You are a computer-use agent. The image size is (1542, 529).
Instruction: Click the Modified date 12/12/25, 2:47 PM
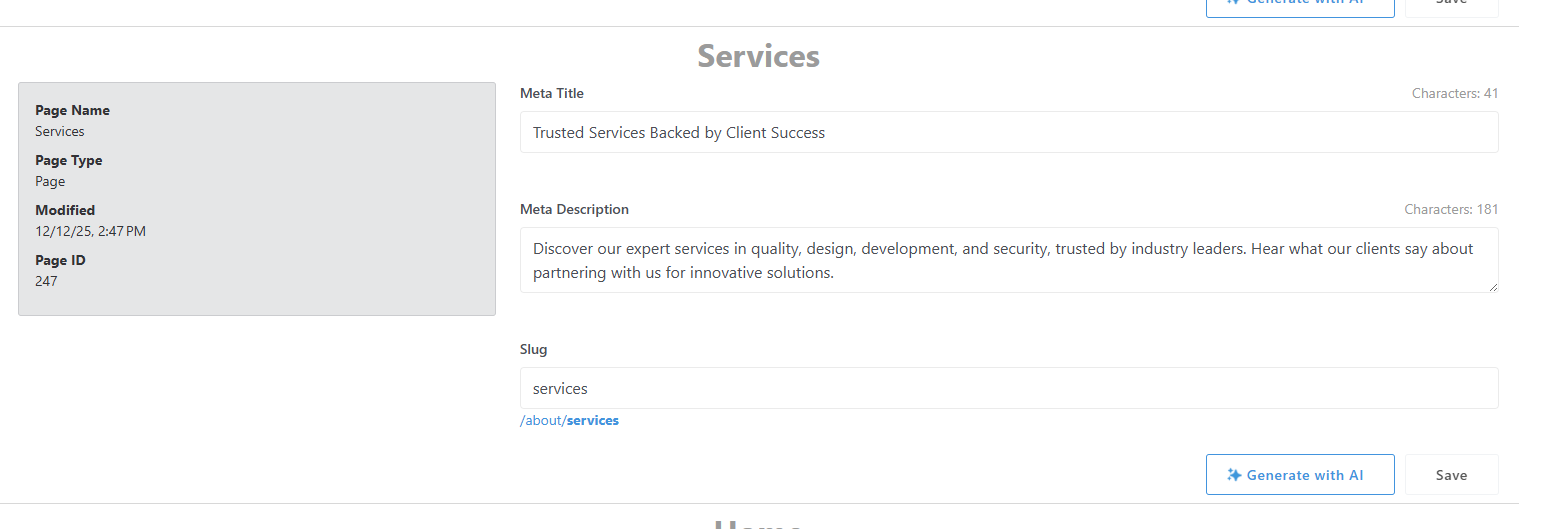[x=90, y=231]
